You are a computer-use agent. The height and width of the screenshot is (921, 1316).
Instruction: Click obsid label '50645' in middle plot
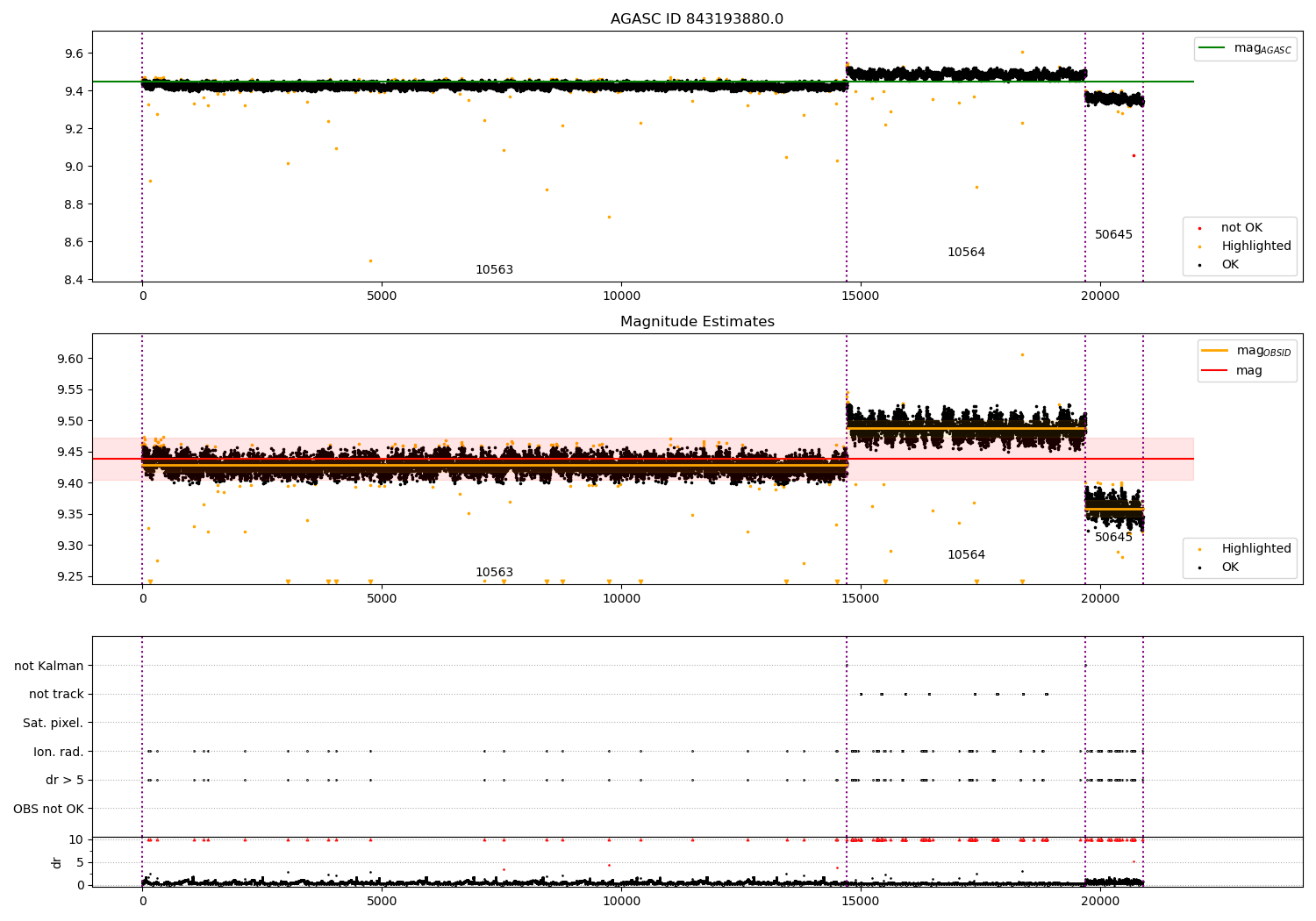click(x=1113, y=538)
